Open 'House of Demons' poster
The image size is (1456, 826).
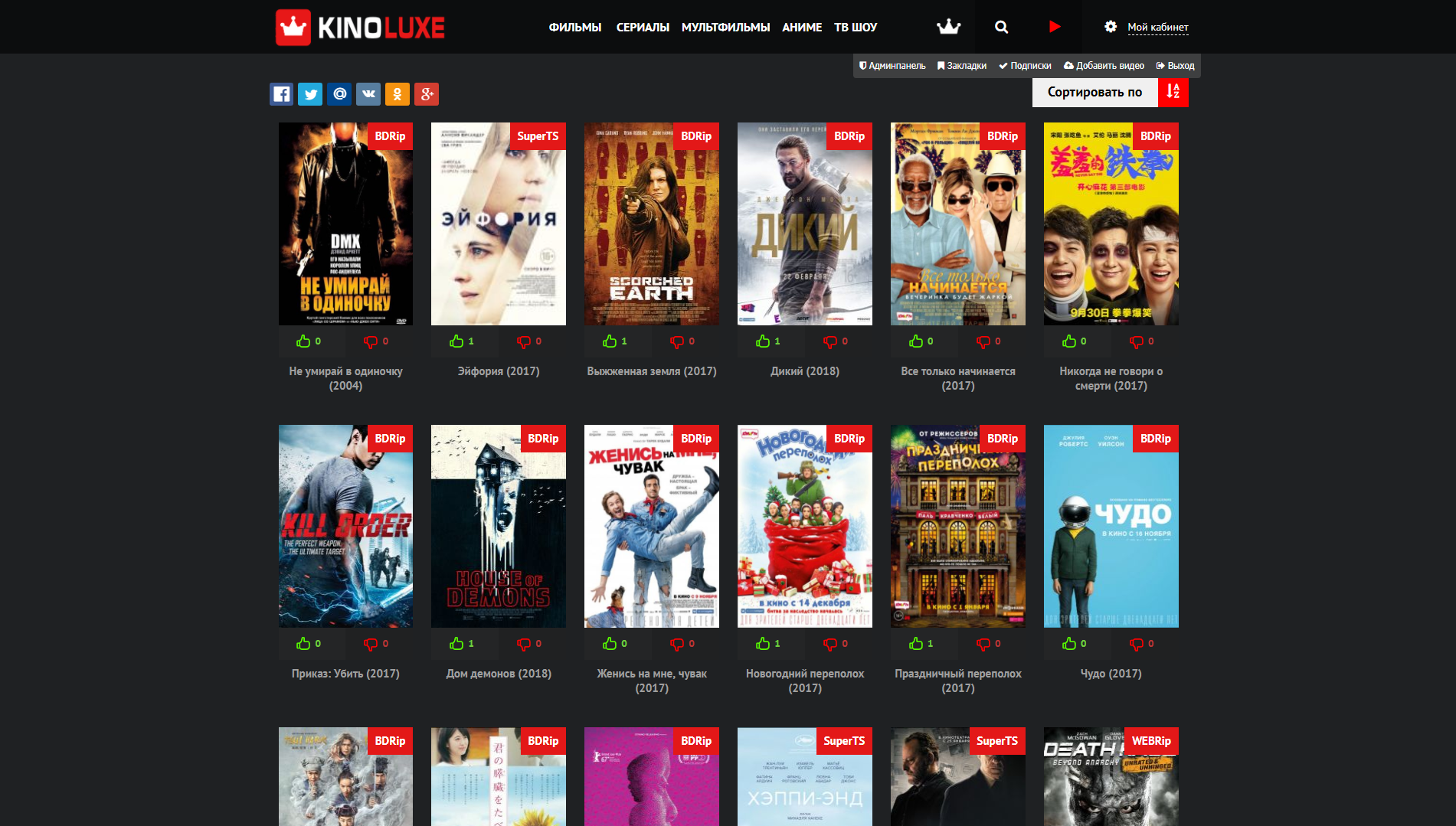click(499, 526)
